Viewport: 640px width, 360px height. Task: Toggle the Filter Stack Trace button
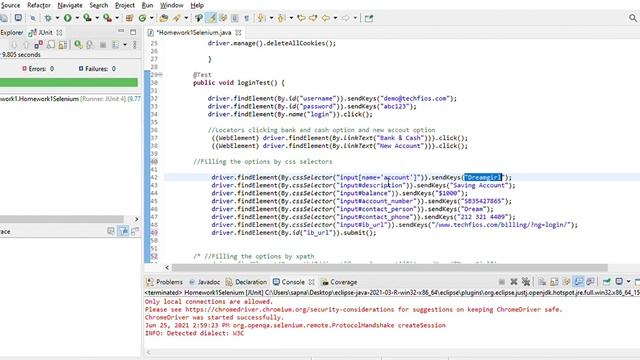(123, 231)
